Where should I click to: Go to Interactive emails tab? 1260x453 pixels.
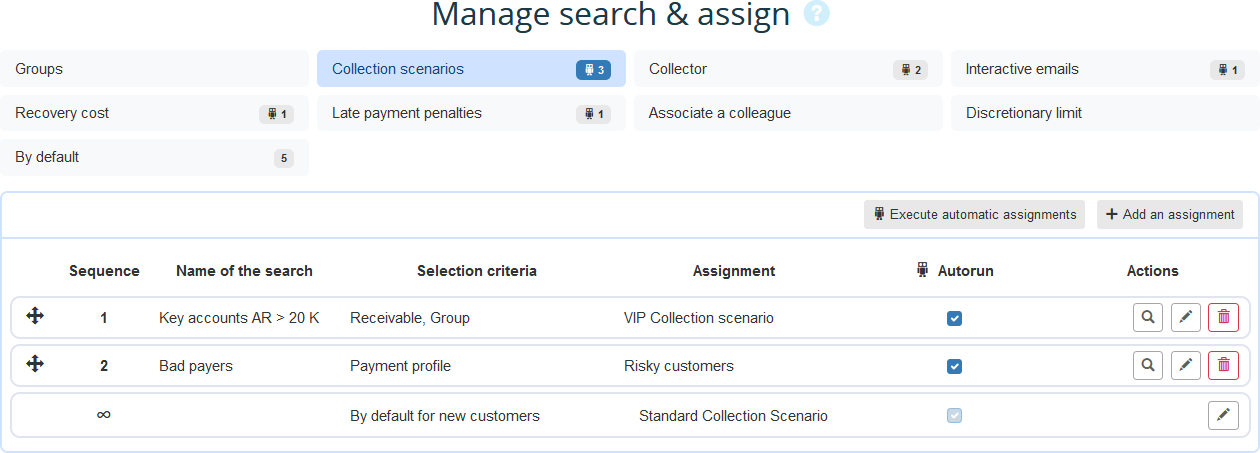[x=1104, y=69]
